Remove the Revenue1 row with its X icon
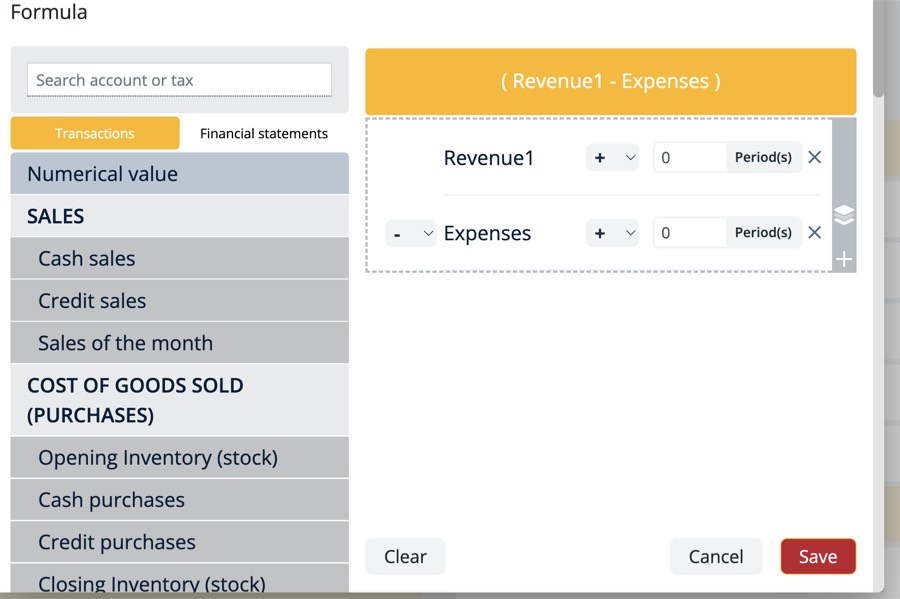This screenshot has height=599, width=900. 814,157
